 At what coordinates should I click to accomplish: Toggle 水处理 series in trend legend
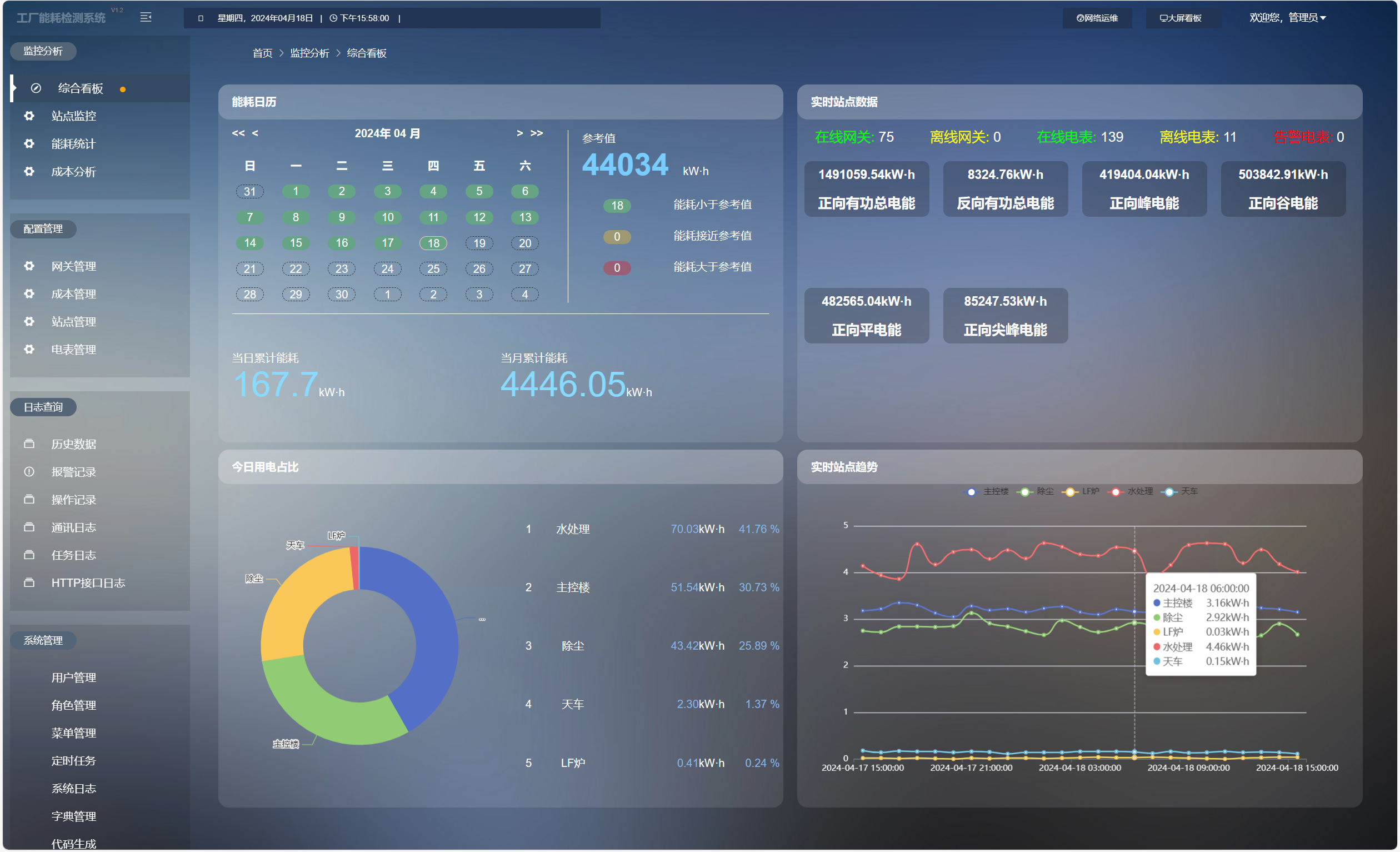1132,492
